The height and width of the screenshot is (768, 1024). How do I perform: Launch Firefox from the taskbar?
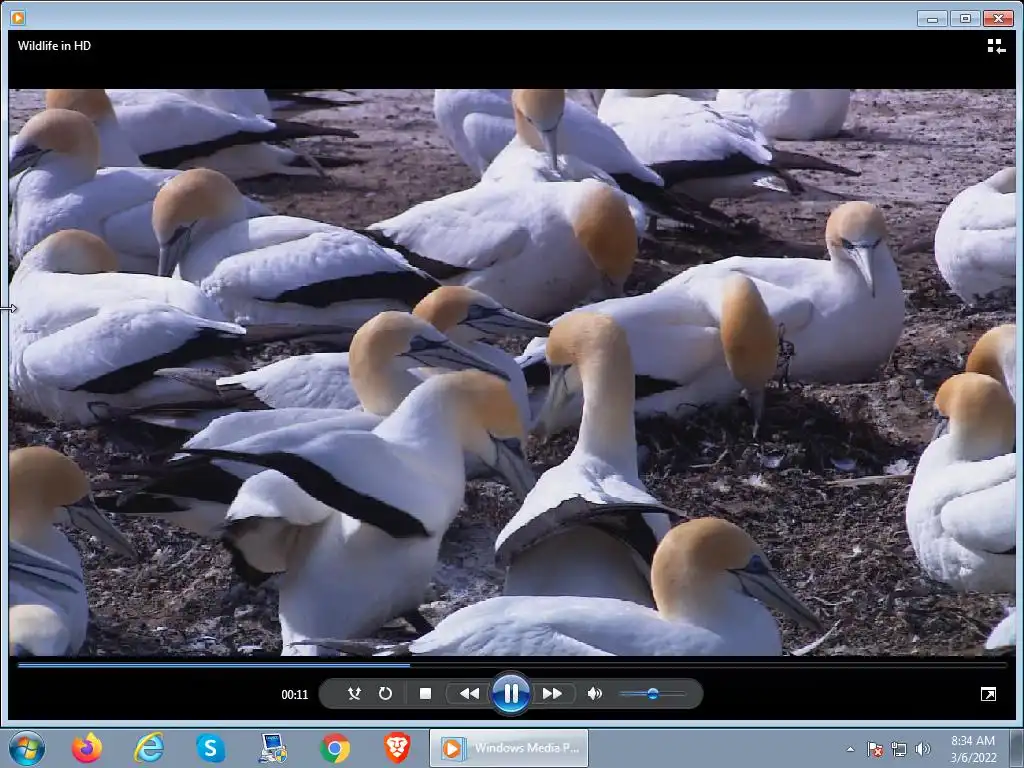point(87,748)
